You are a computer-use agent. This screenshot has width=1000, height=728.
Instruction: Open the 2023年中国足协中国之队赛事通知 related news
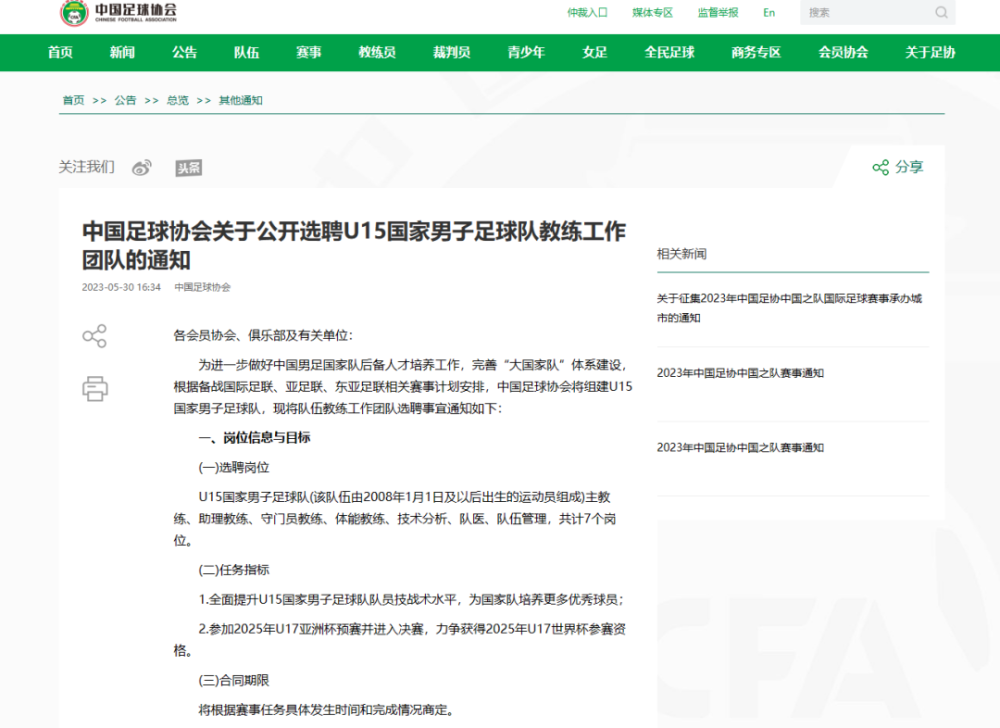click(x=739, y=372)
